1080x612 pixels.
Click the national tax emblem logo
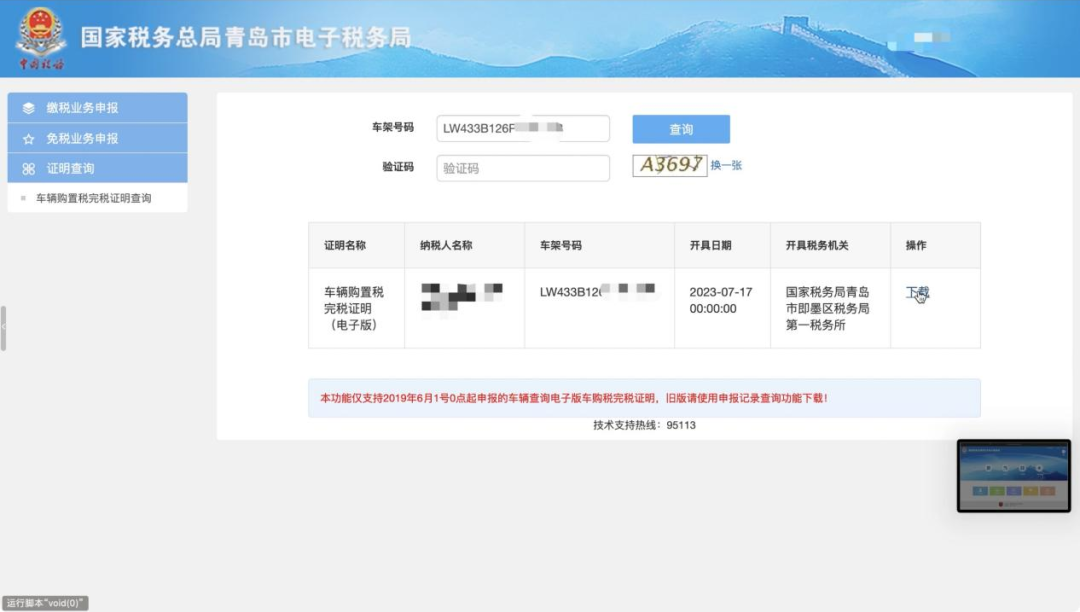click(40, 37)
